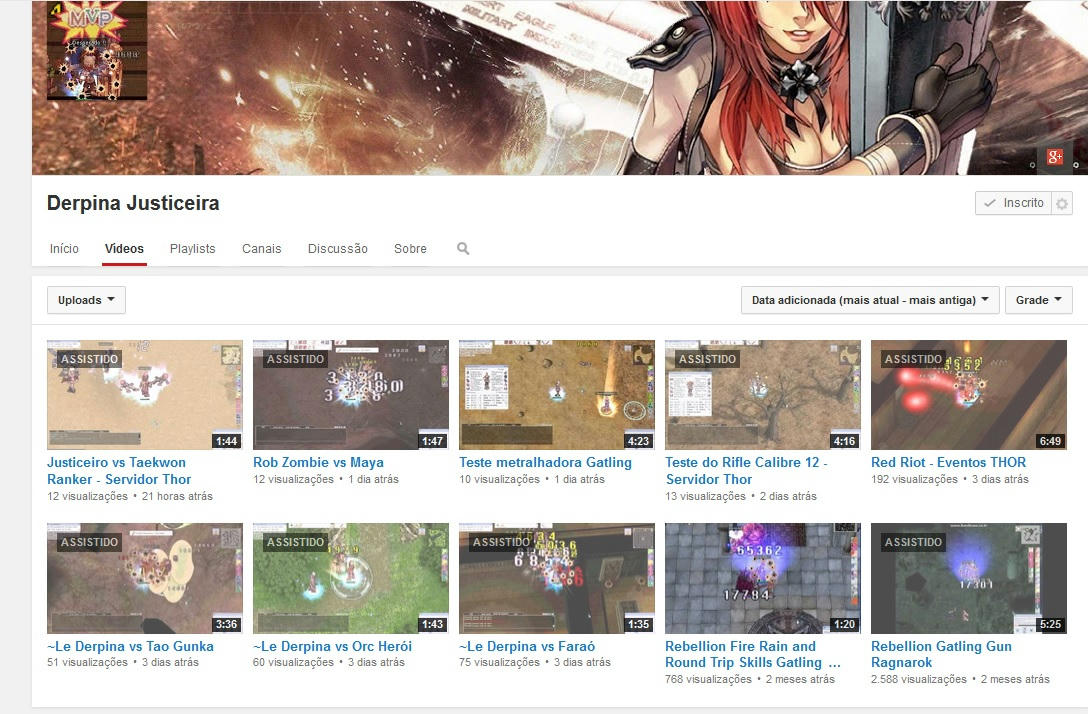
Task: Play the 3:36 Tao Gunka thumbnail
Action: point(145,578)
